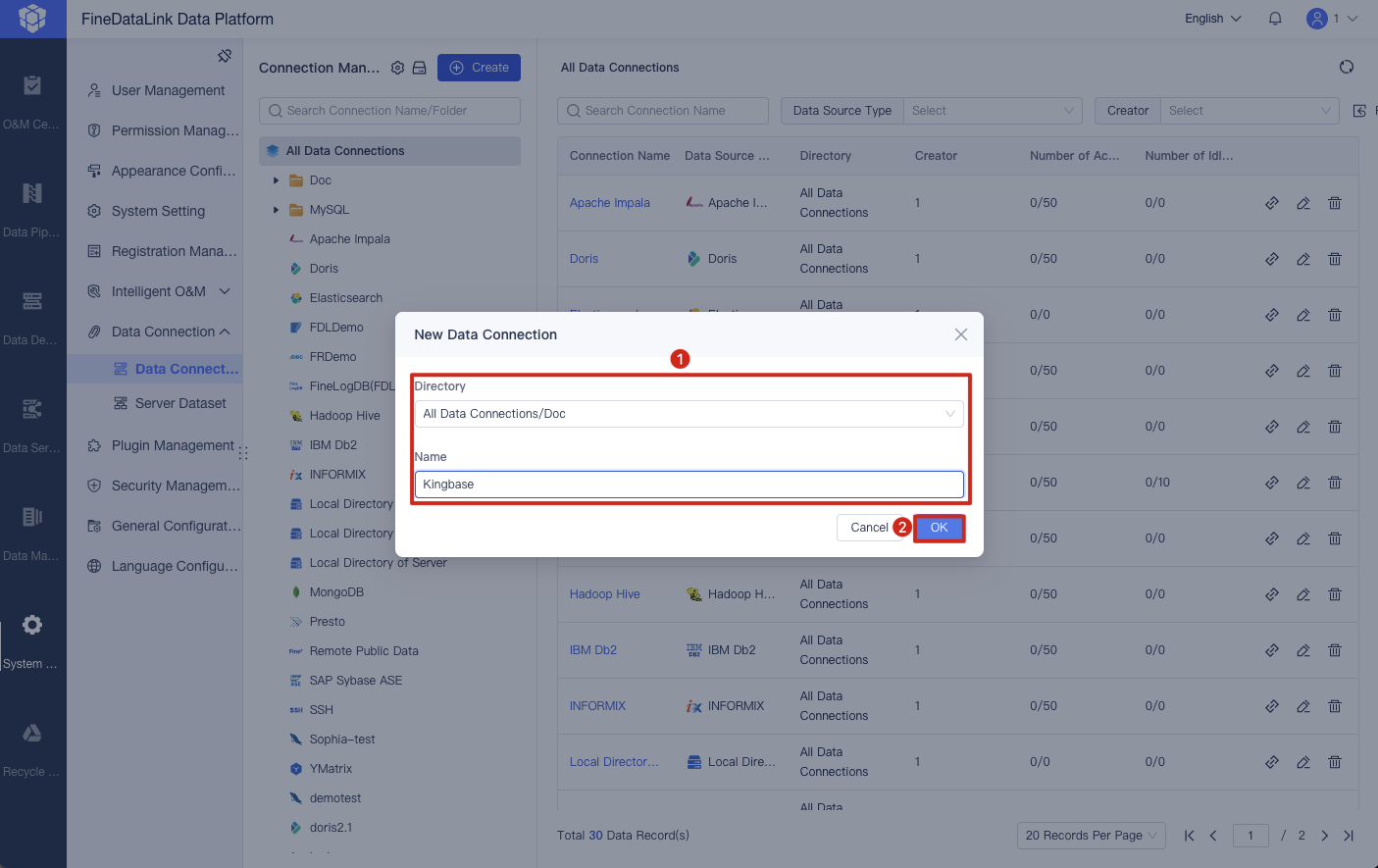Click the archive icon next to the gear
This screenshot has height=868, width=1378.
pos(420,67)
